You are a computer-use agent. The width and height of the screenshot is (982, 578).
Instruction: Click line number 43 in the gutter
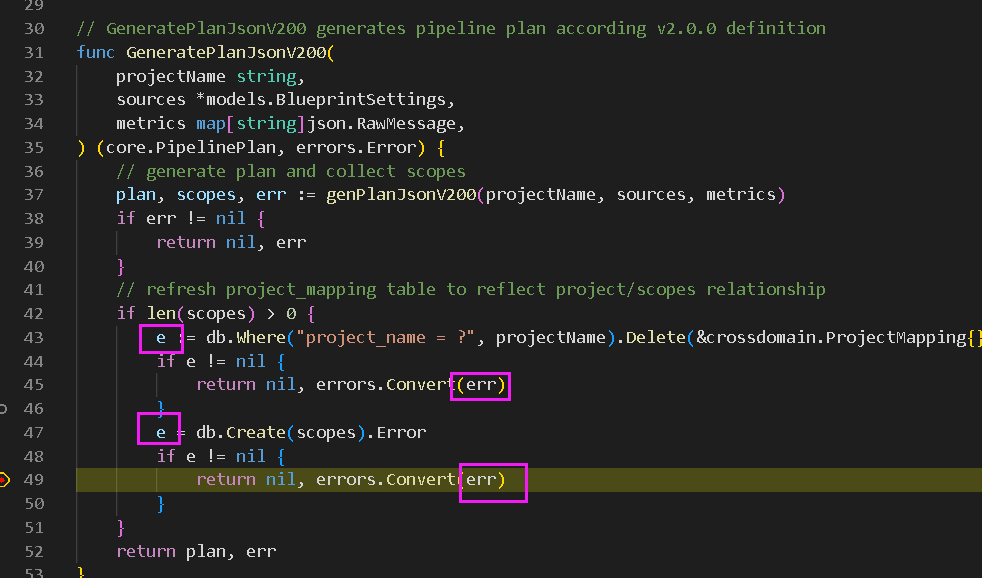[34, 338]
